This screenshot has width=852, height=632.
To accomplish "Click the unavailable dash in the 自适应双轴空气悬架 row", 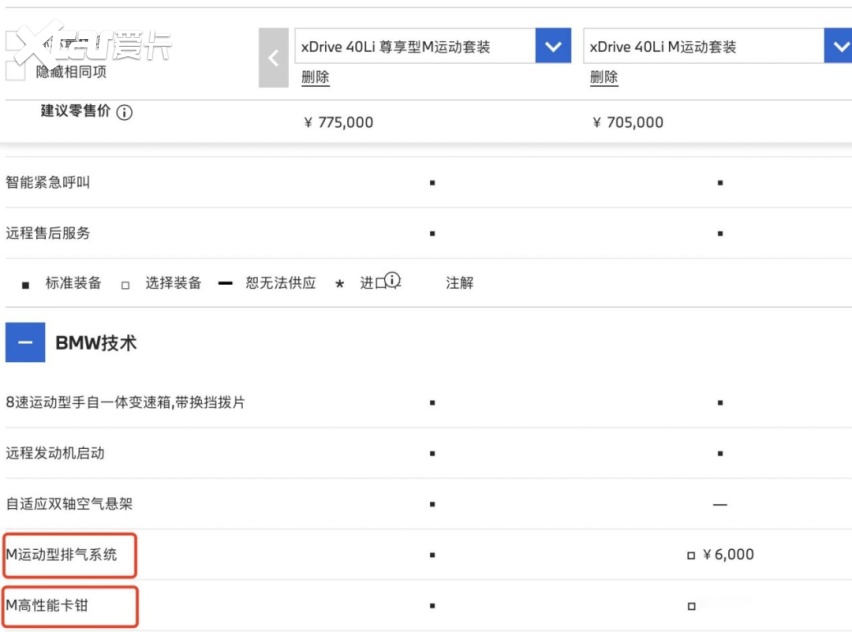I will coord(720,505).
